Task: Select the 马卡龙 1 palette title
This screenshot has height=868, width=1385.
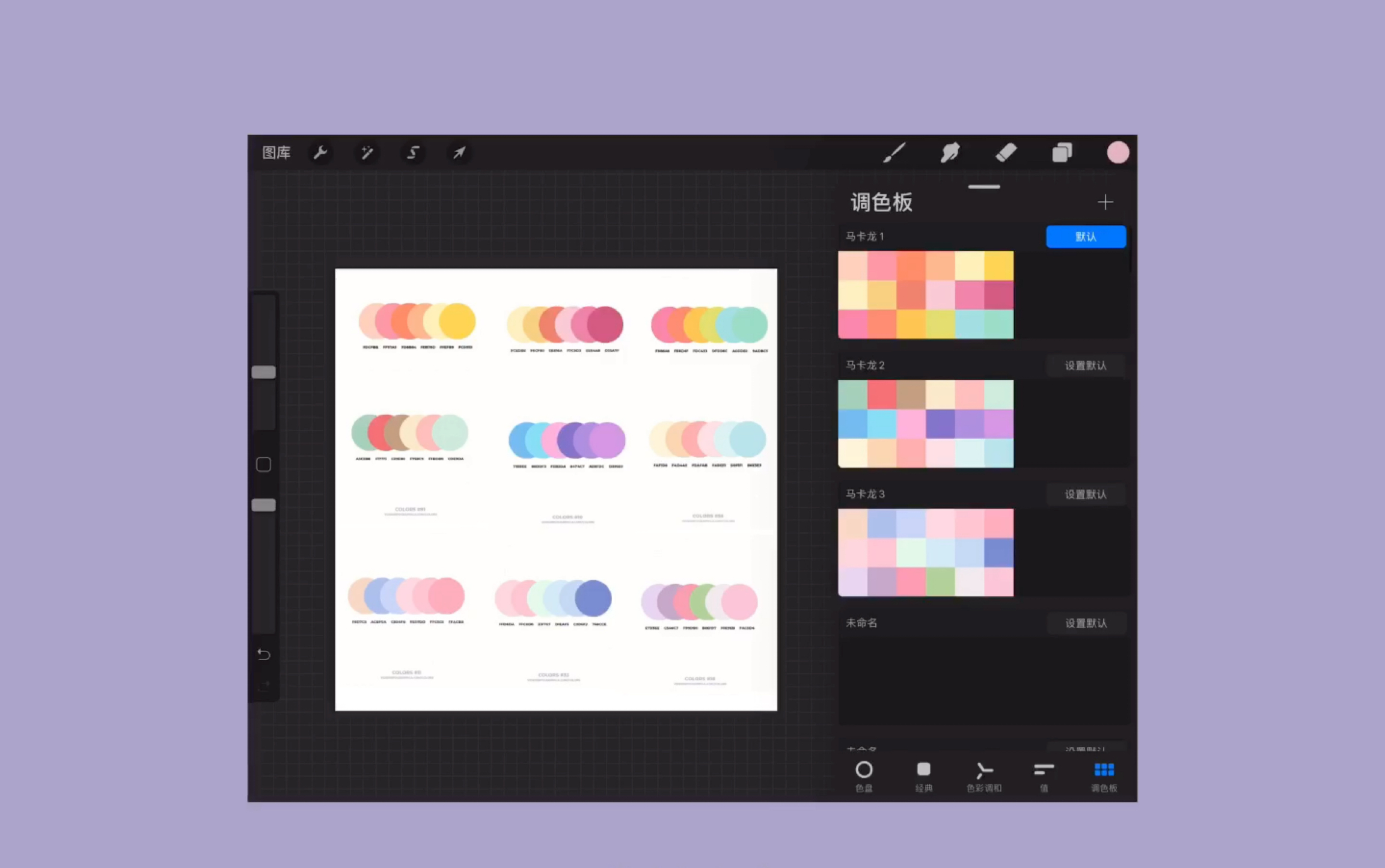Action: tap(865, 237)
